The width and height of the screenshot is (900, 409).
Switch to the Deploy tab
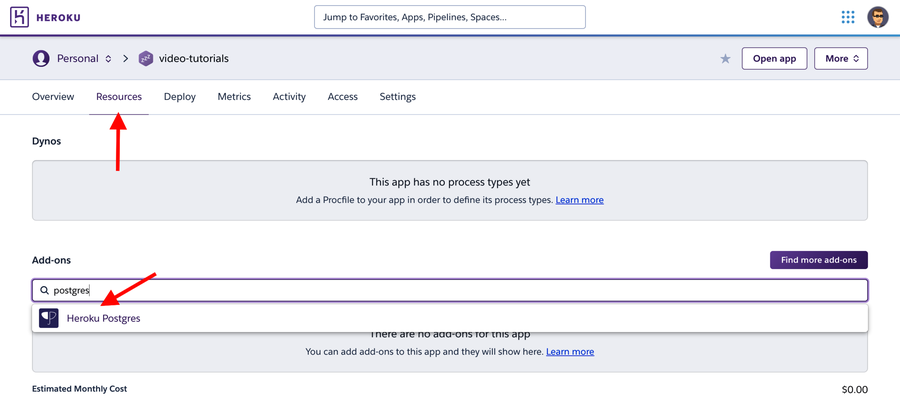180,97
